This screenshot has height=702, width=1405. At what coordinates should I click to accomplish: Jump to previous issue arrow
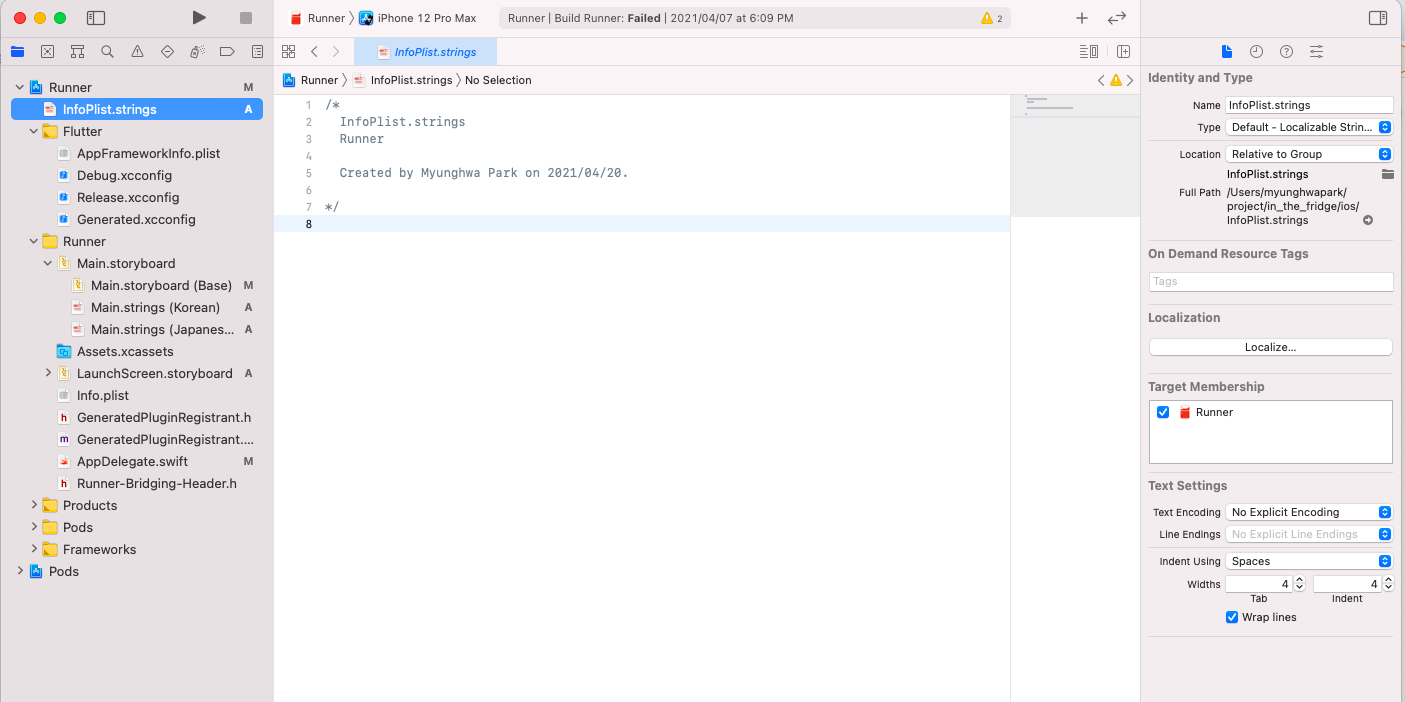1101,80
